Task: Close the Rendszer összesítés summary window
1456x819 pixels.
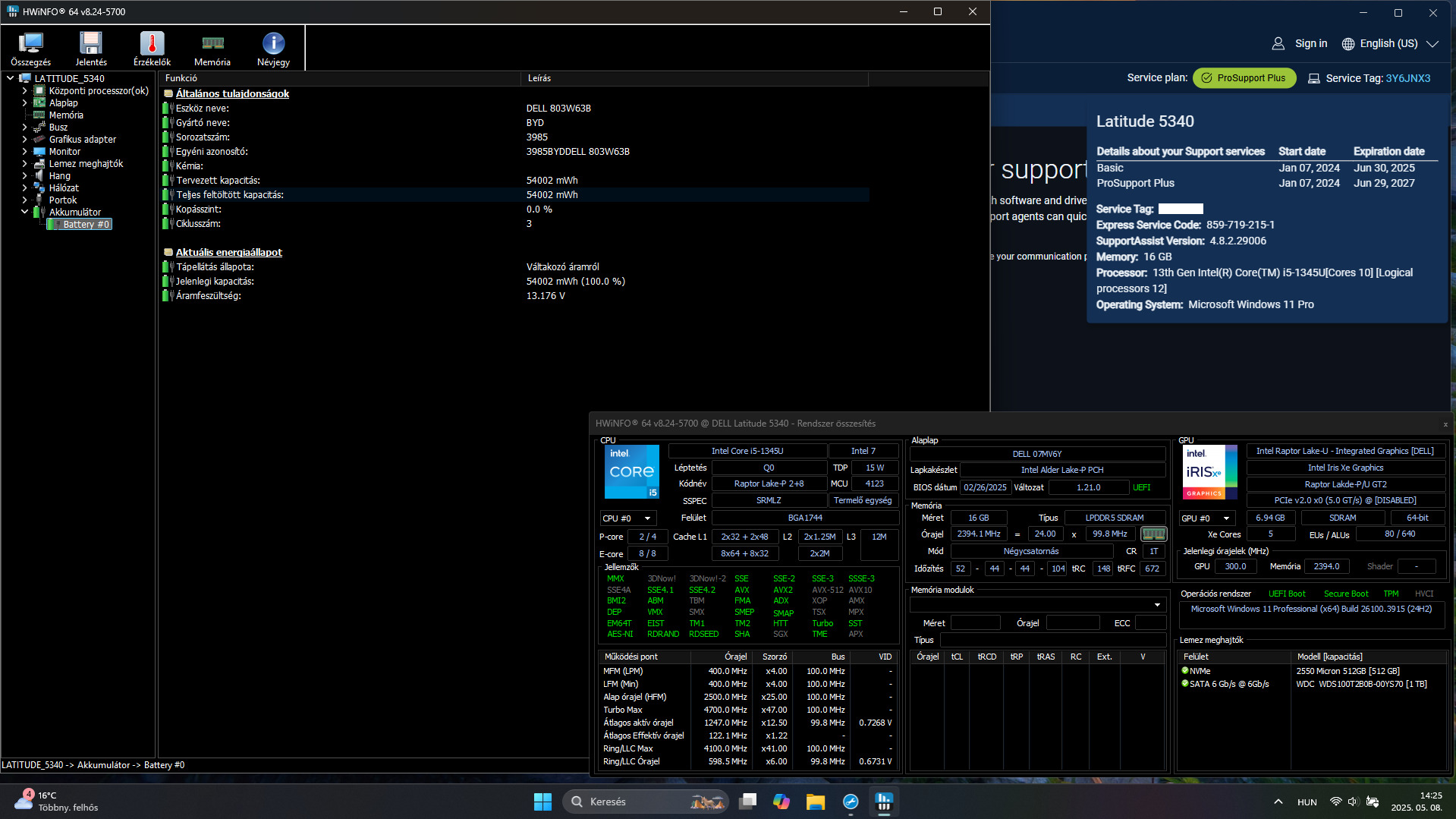Action: 1445,424
